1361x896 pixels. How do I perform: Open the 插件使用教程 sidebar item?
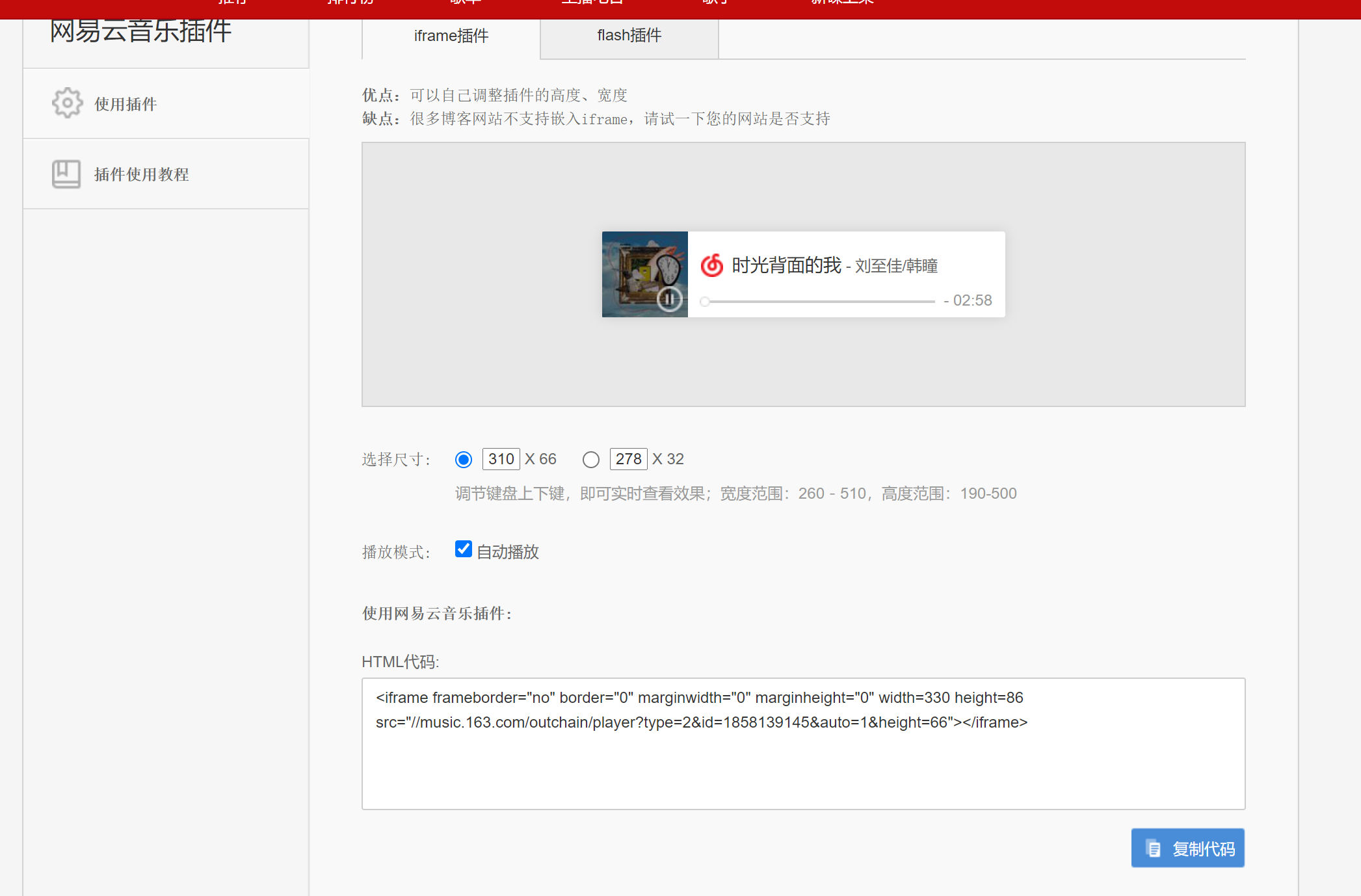166,174
